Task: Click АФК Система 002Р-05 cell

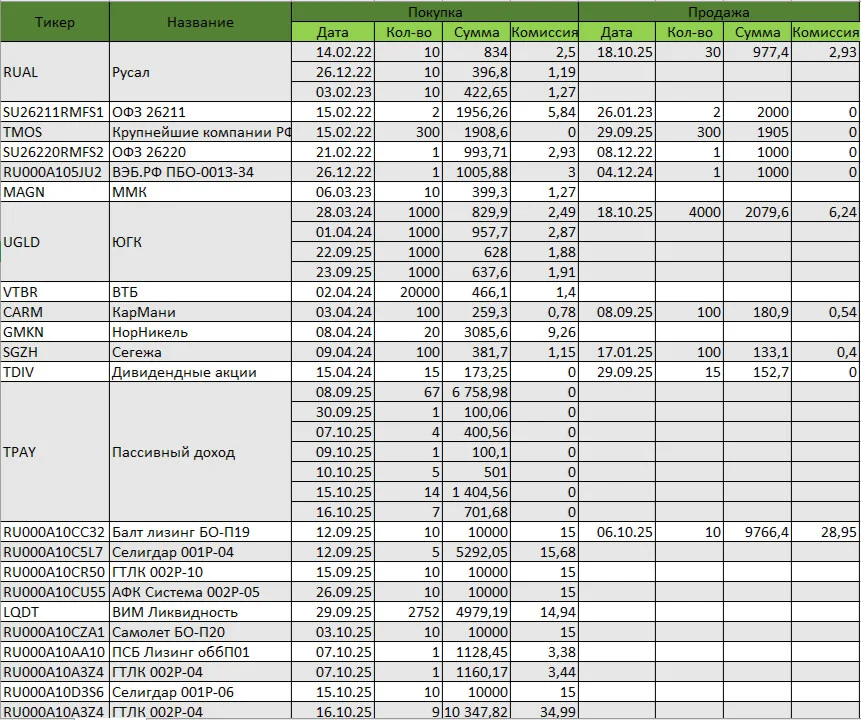Action: [x=200, y=591]
